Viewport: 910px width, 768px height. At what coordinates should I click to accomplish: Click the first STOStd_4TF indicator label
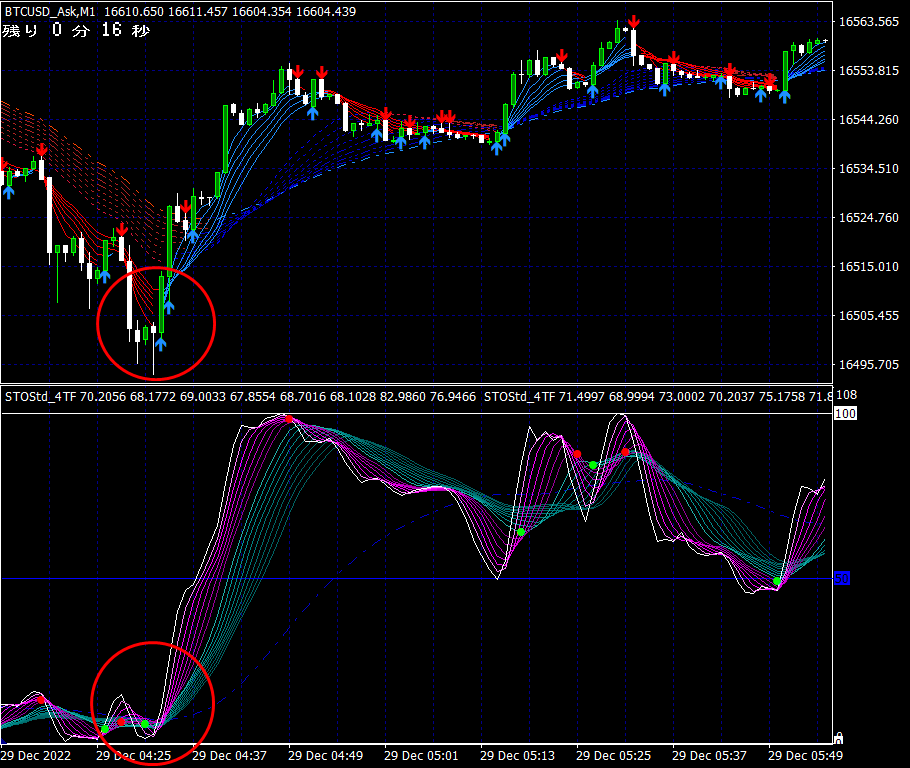[x=240, y=396]
